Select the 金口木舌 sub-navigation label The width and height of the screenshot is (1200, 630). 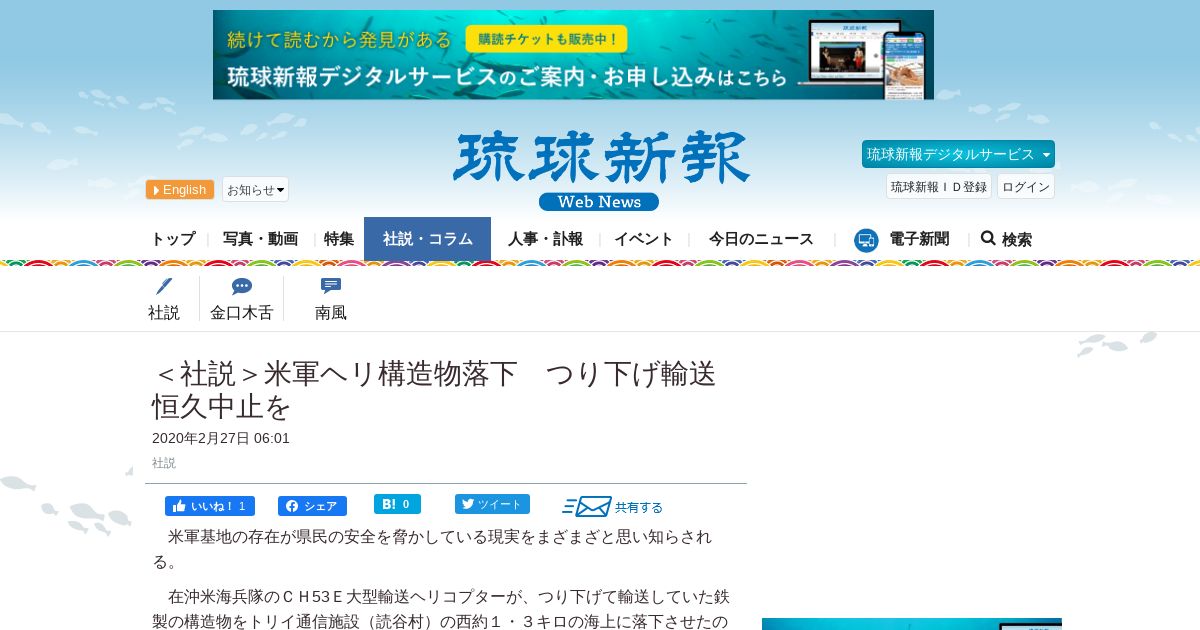[x=242, y=313]
